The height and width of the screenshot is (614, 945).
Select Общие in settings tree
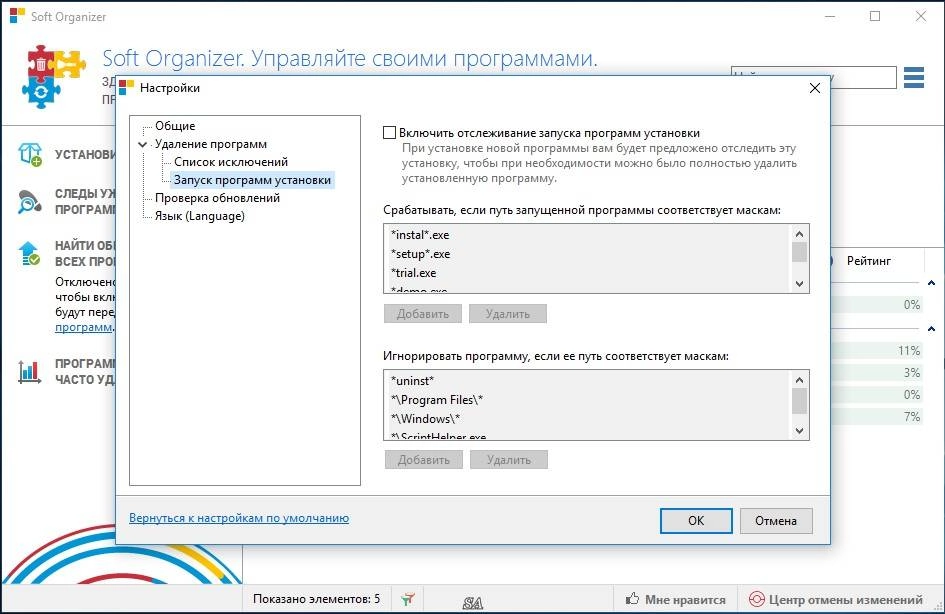[x=175, y=126]
